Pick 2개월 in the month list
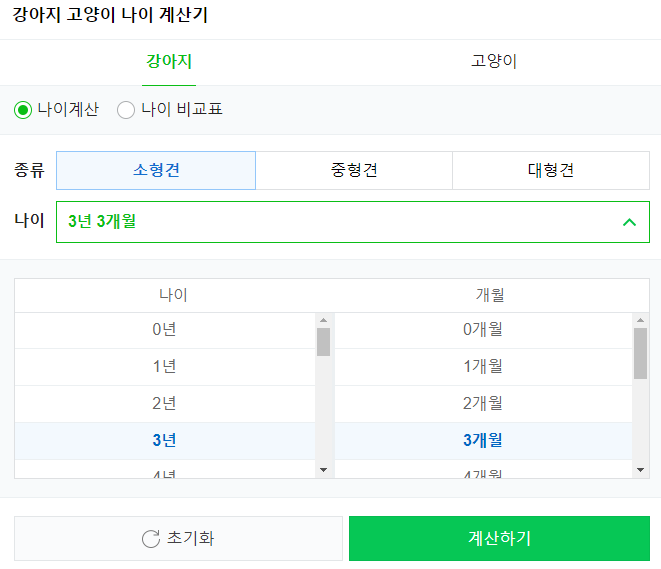661x569 pixels. [483, 404]
